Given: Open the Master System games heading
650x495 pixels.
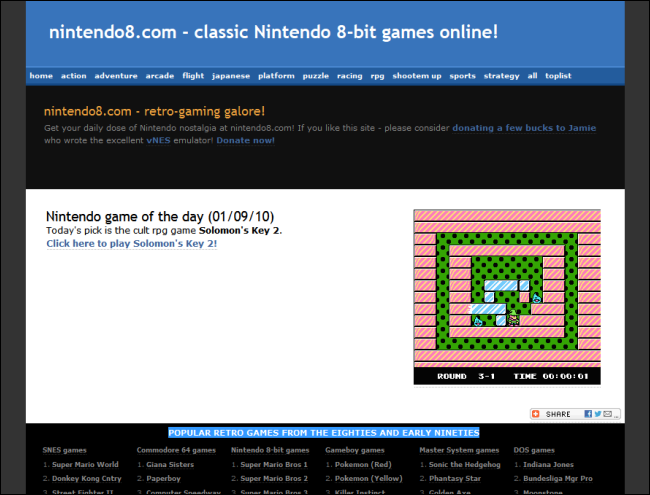Looking at the screenshot, I should pyautogui.click(x=459, y=450).
